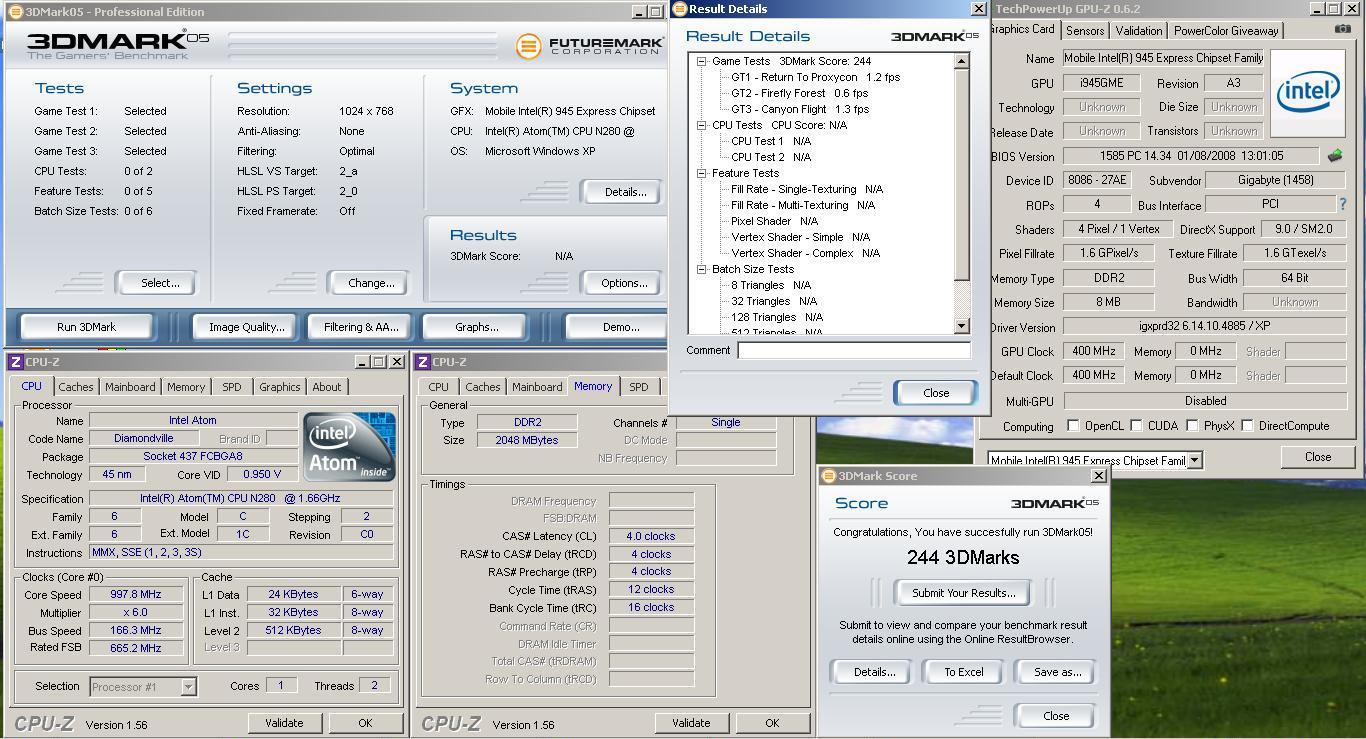
Task: Click the GPU-Z screenshot camera icon
Action: (1342, 29)
